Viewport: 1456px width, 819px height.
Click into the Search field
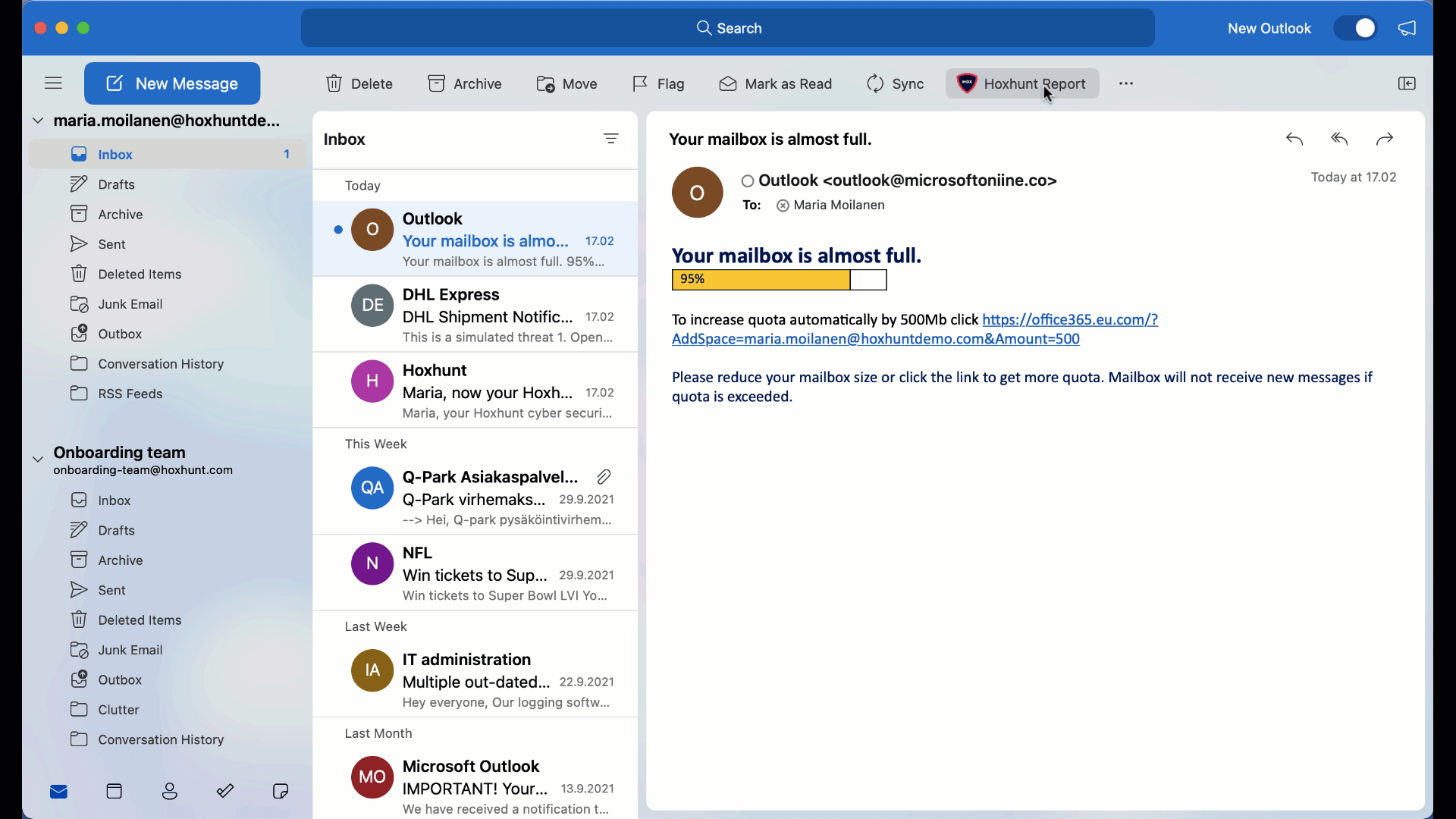point(728,28)
